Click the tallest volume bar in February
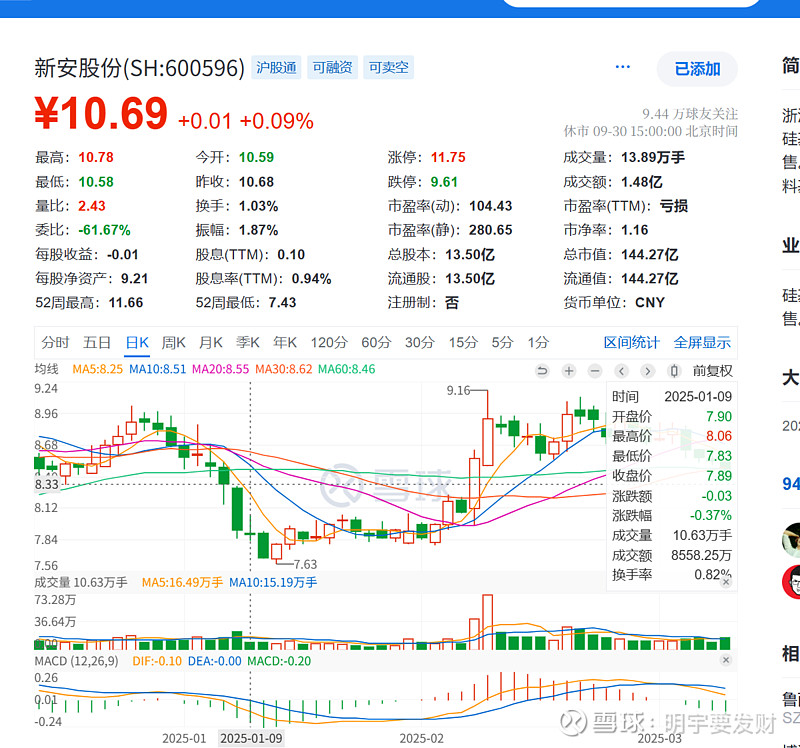The width and height of the screenshot is (800, 748). 487,621
